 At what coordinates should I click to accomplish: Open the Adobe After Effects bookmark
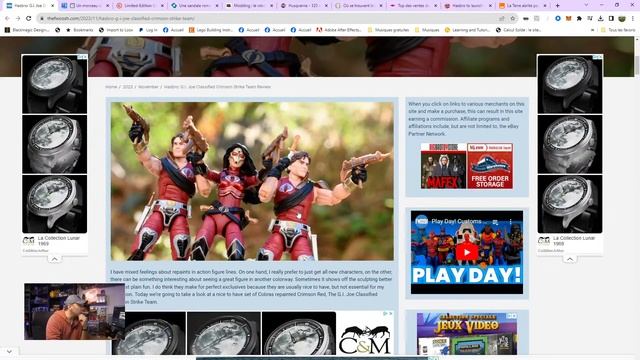339,30
